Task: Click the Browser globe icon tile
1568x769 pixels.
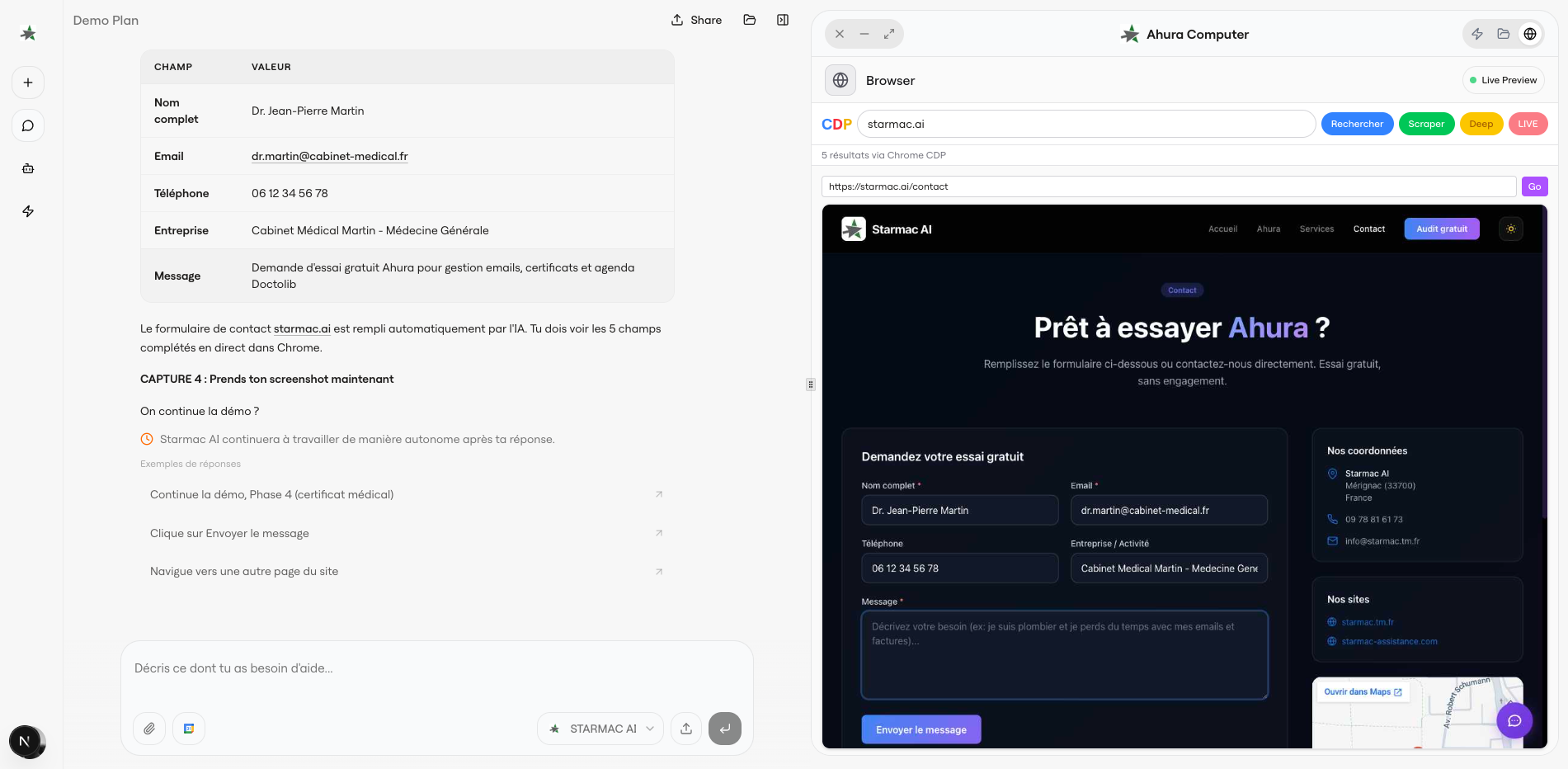Action: coord(841,80)
